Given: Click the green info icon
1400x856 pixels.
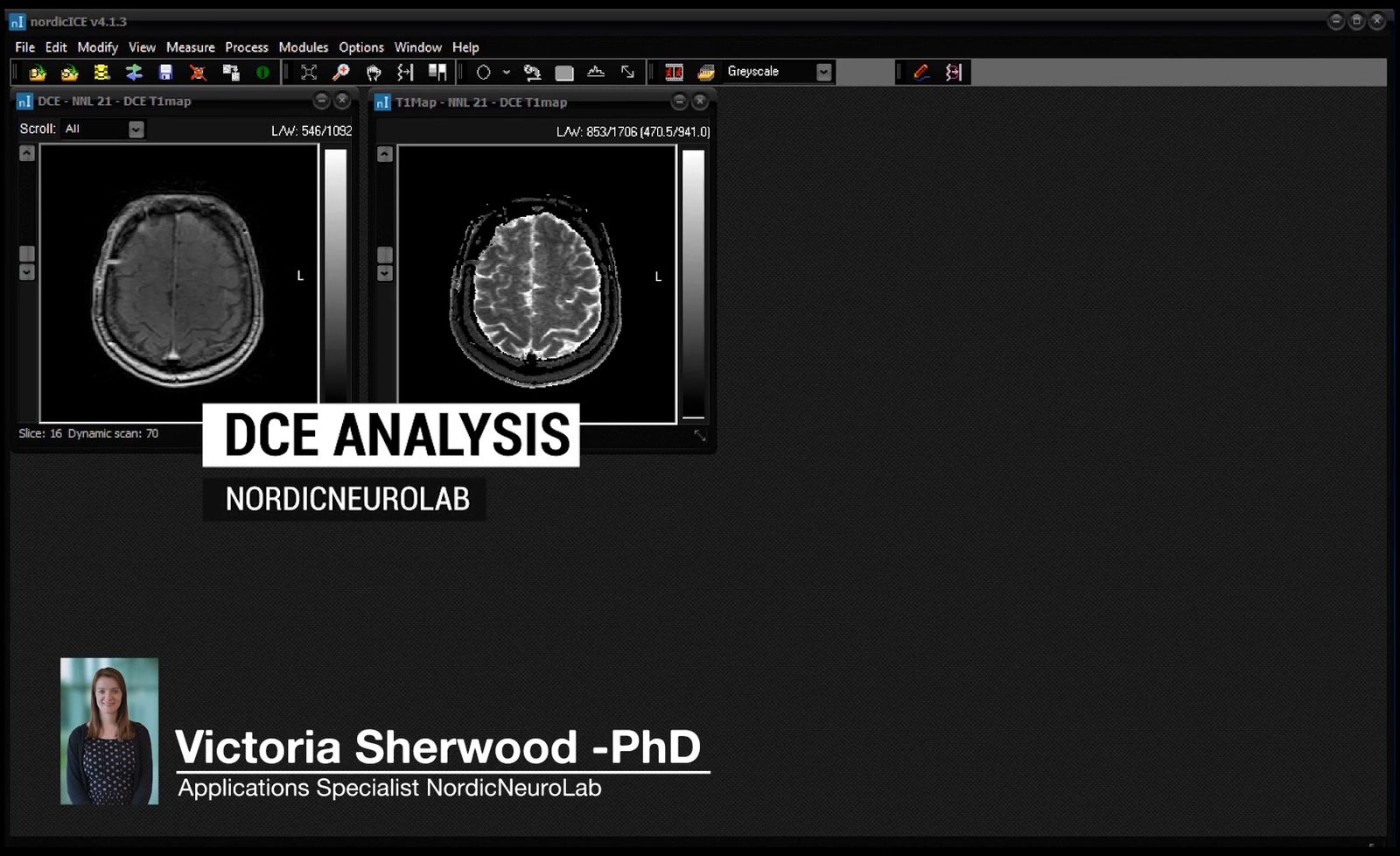Looking at the screenshot, I should click(262, 73).
